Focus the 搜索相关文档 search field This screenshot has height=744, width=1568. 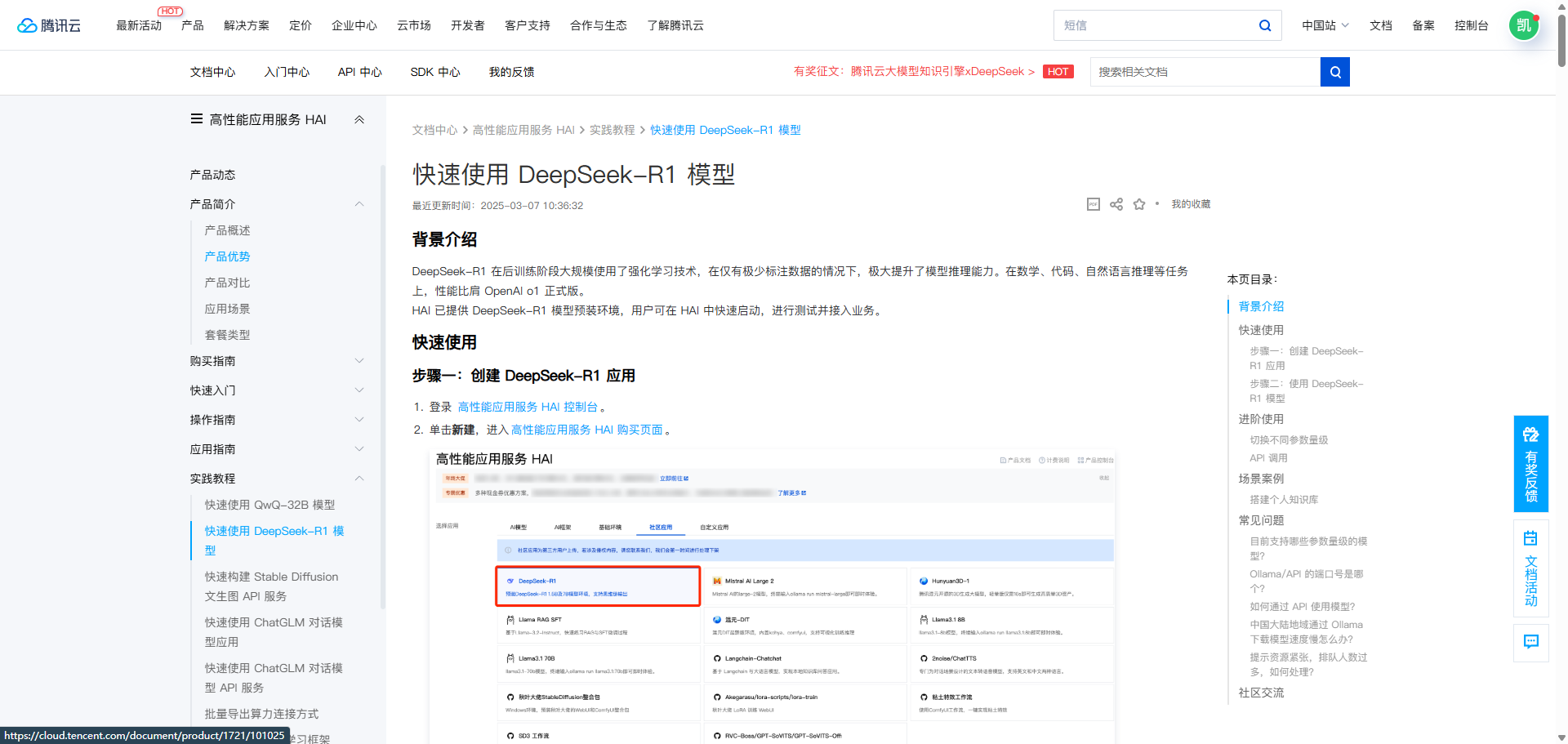tap(1205, 72)
